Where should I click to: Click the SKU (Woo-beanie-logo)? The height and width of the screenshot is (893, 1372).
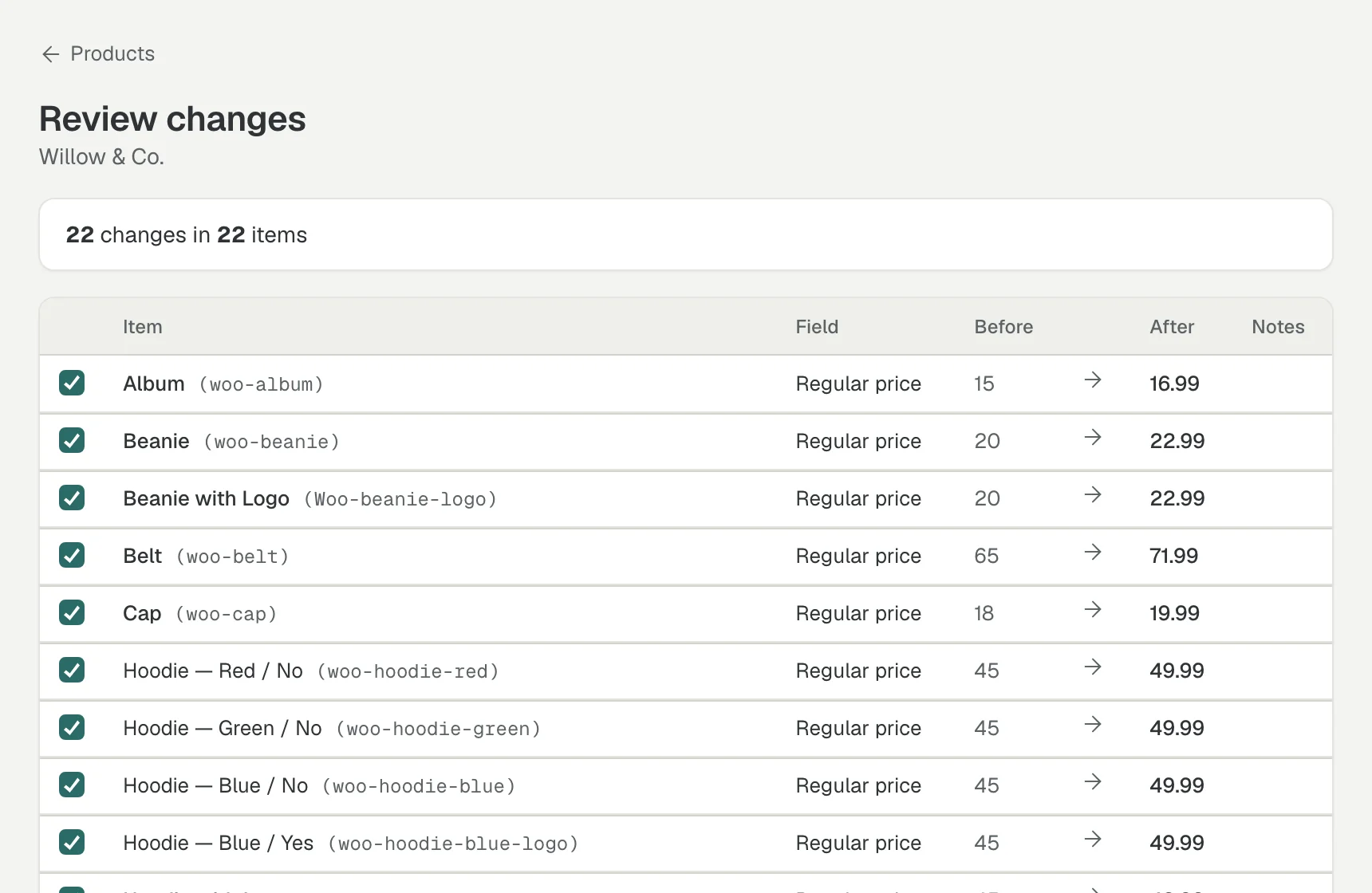[x=400, y=499]
